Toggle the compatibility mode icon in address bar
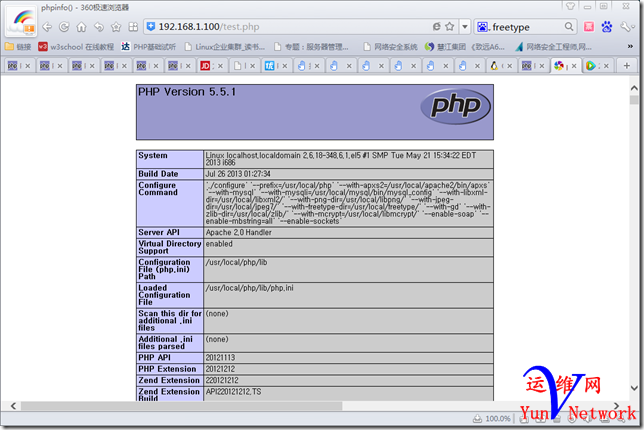 [x=436, y=27]
